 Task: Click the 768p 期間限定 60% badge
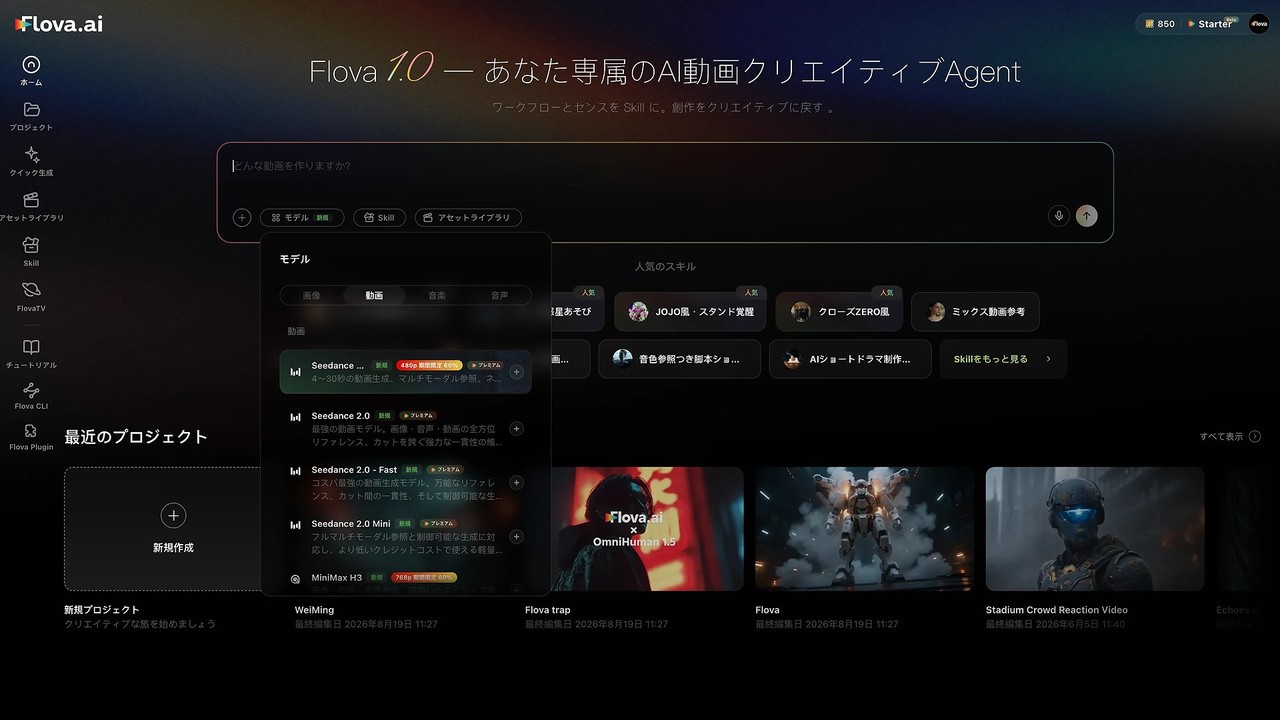424,577
